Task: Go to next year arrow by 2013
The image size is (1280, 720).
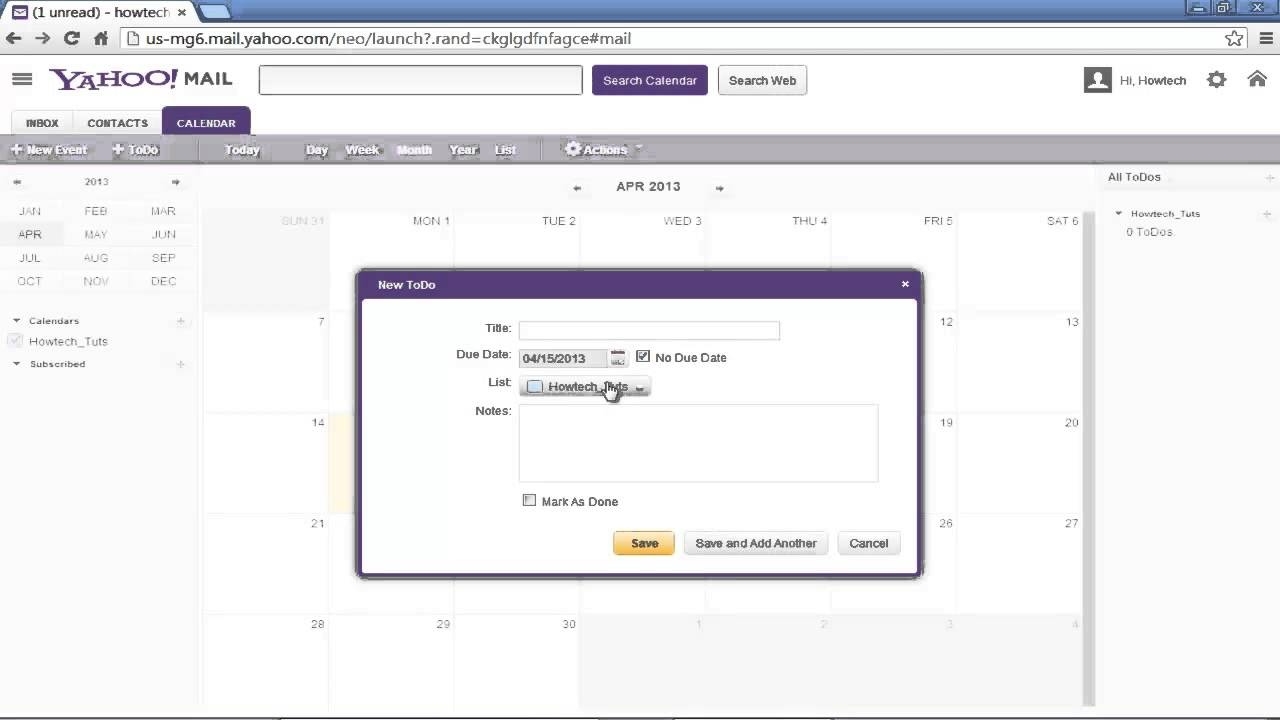Action: 175,182
